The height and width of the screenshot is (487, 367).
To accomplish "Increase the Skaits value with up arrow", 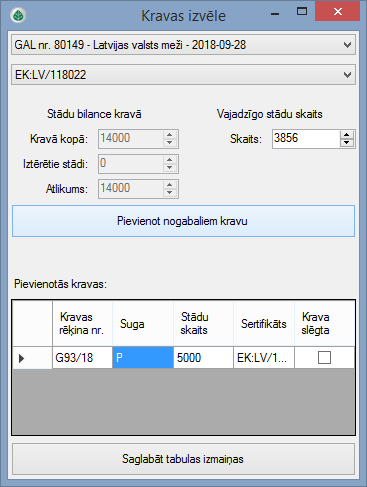I will pyautogui.click(x=347, y=135).
